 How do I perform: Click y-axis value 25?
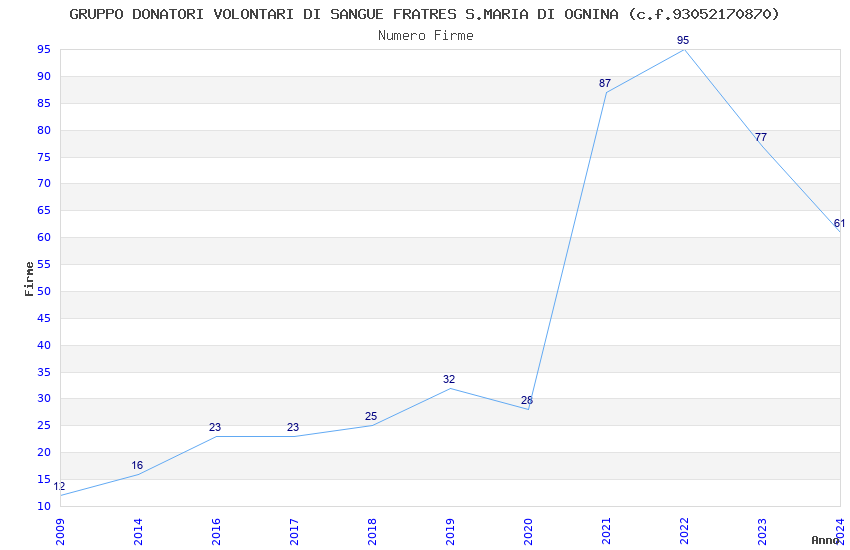(x=44, y=425)
